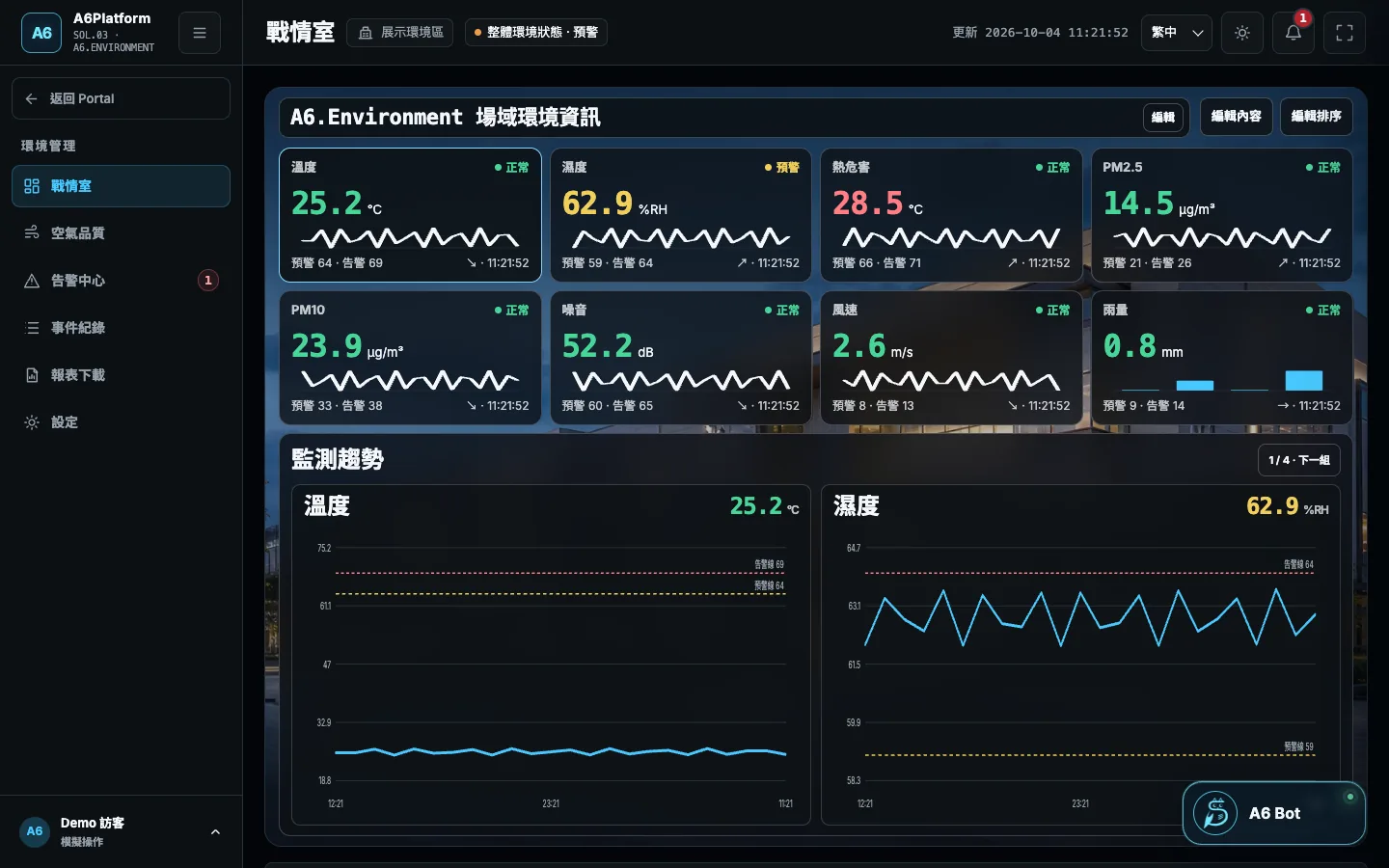
Task: Open 報表下載 sidebar item
Action: 121,375
